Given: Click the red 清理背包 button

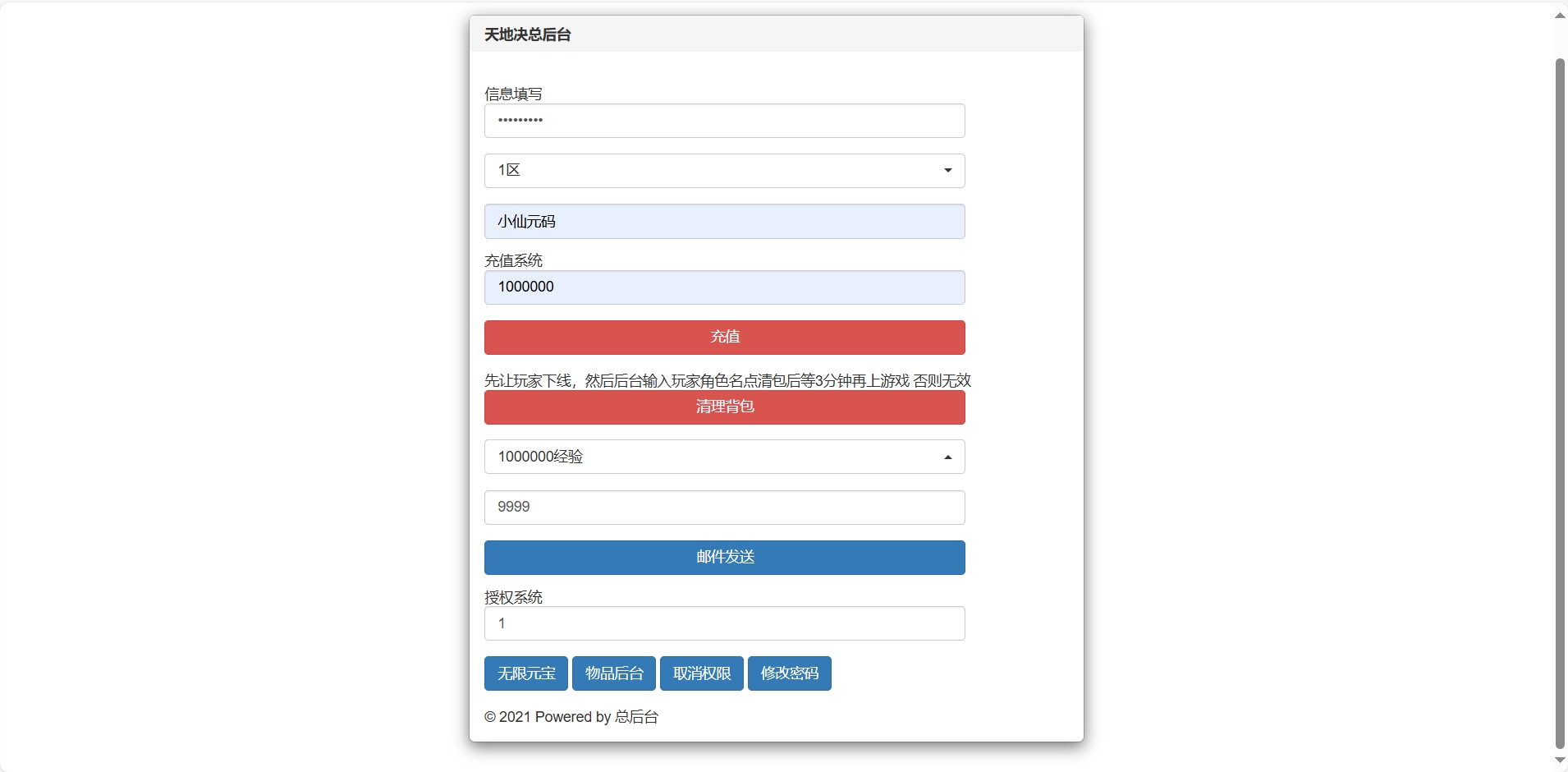Looking at the screenshot, I should point(724,407).
